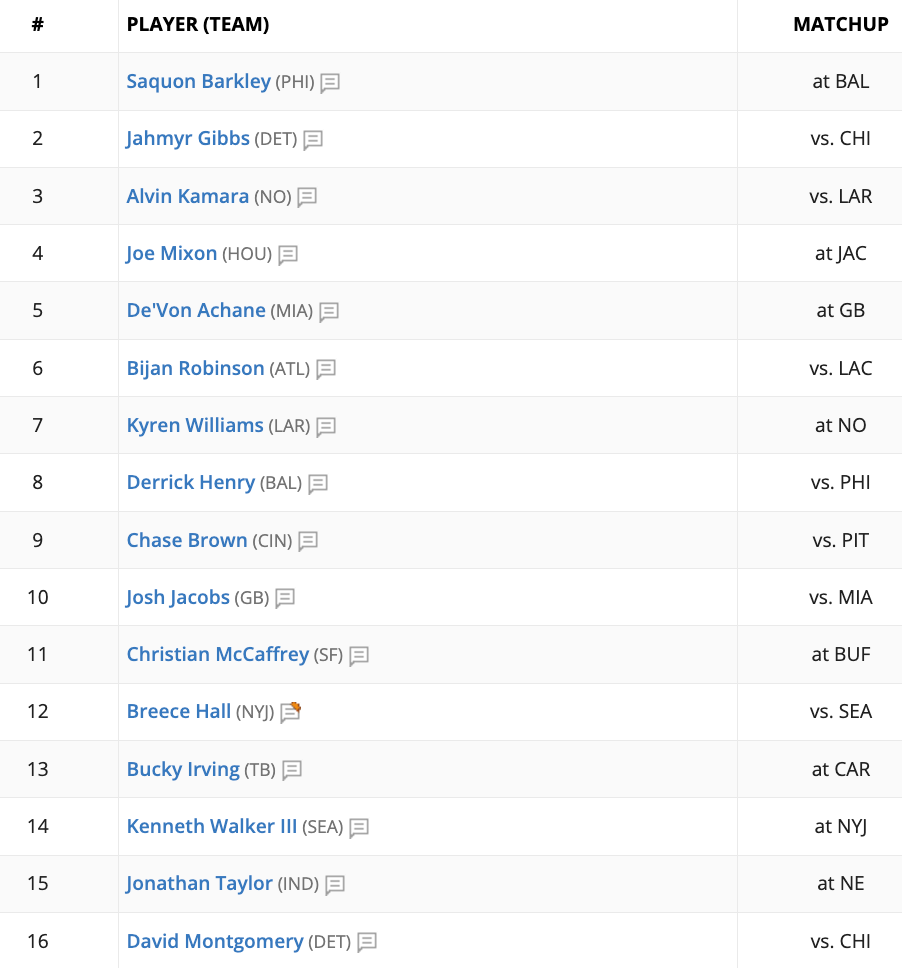Select Kenneth Walker III link
This screenshot has width=902, height=968.
(212, 827)
